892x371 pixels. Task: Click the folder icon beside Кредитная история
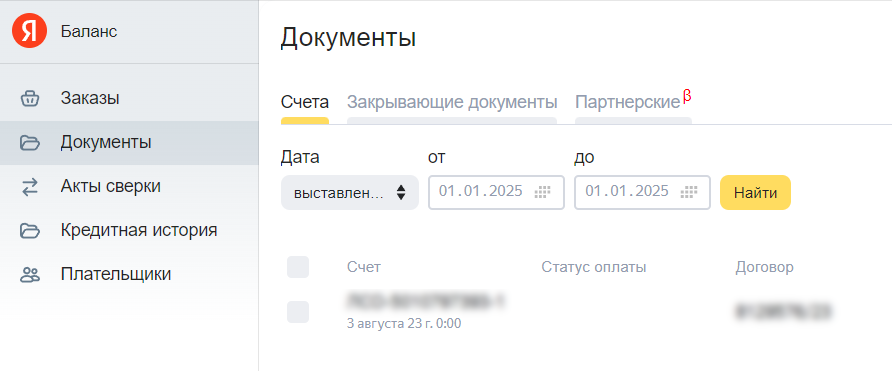(x=30, y=230)
